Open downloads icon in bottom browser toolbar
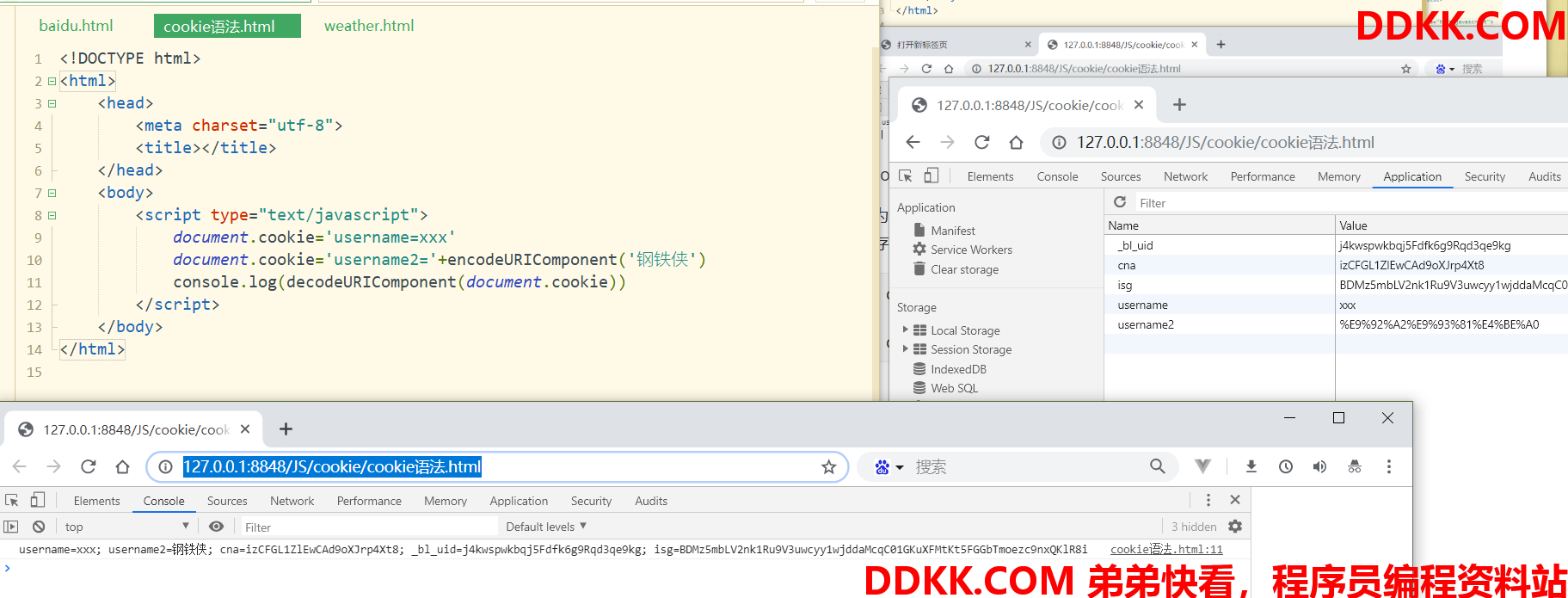The height and width of the screenshot is (598, 1568). tap(1251, 466)
